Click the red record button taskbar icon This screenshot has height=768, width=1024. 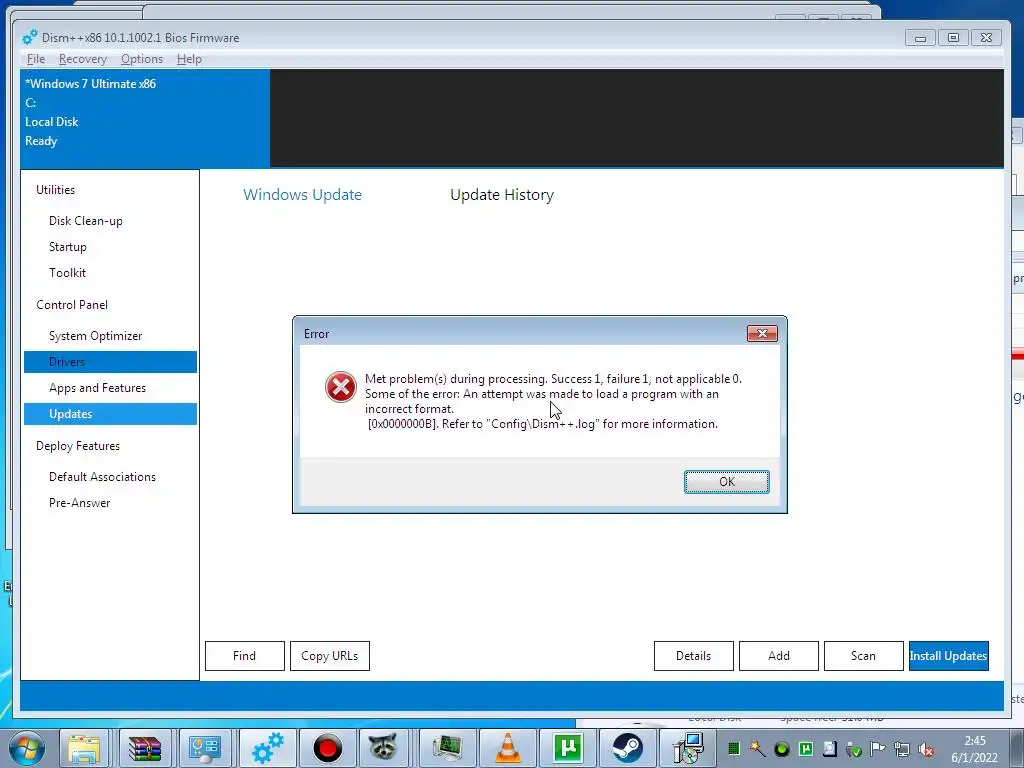[x=328, y=748]
